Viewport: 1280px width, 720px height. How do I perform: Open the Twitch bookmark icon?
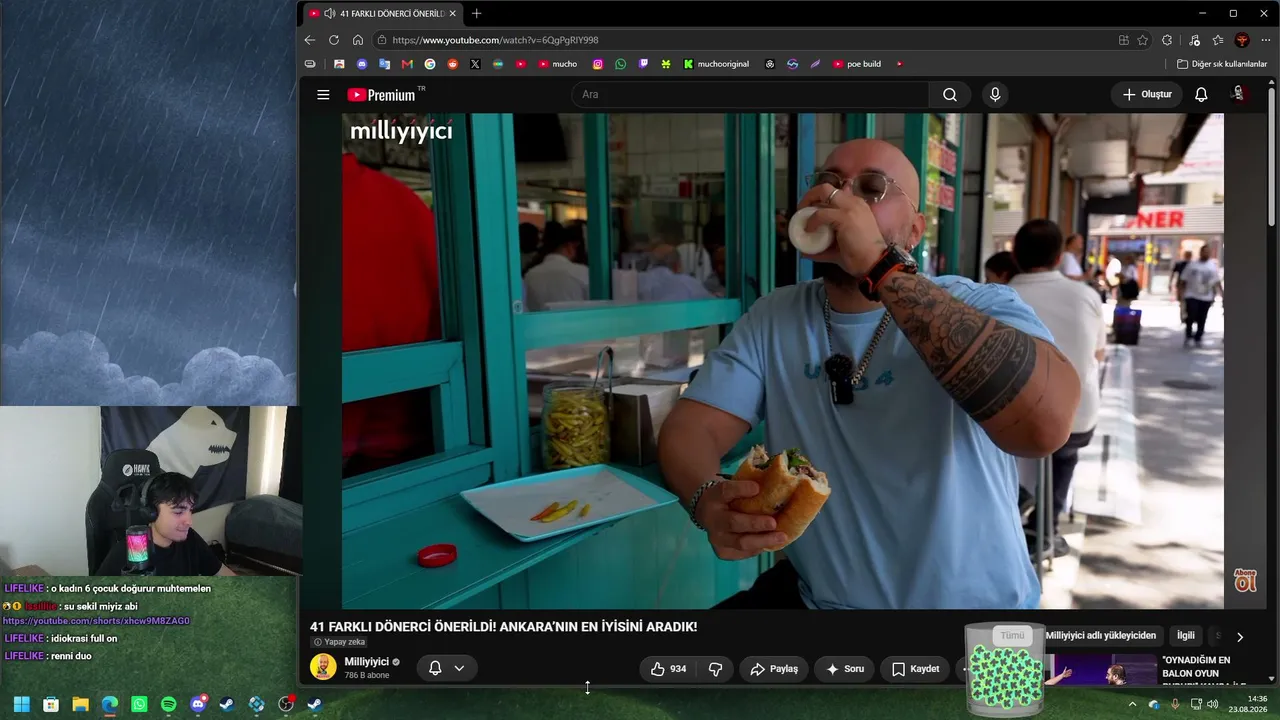pos(643,64)
